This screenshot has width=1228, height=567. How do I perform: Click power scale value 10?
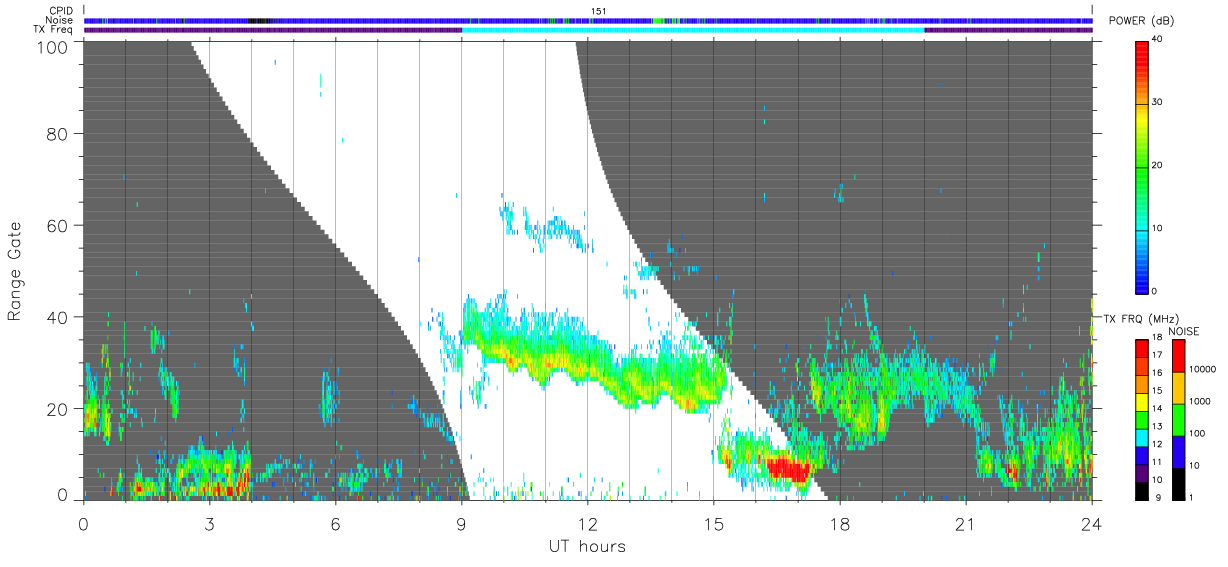1159,228
